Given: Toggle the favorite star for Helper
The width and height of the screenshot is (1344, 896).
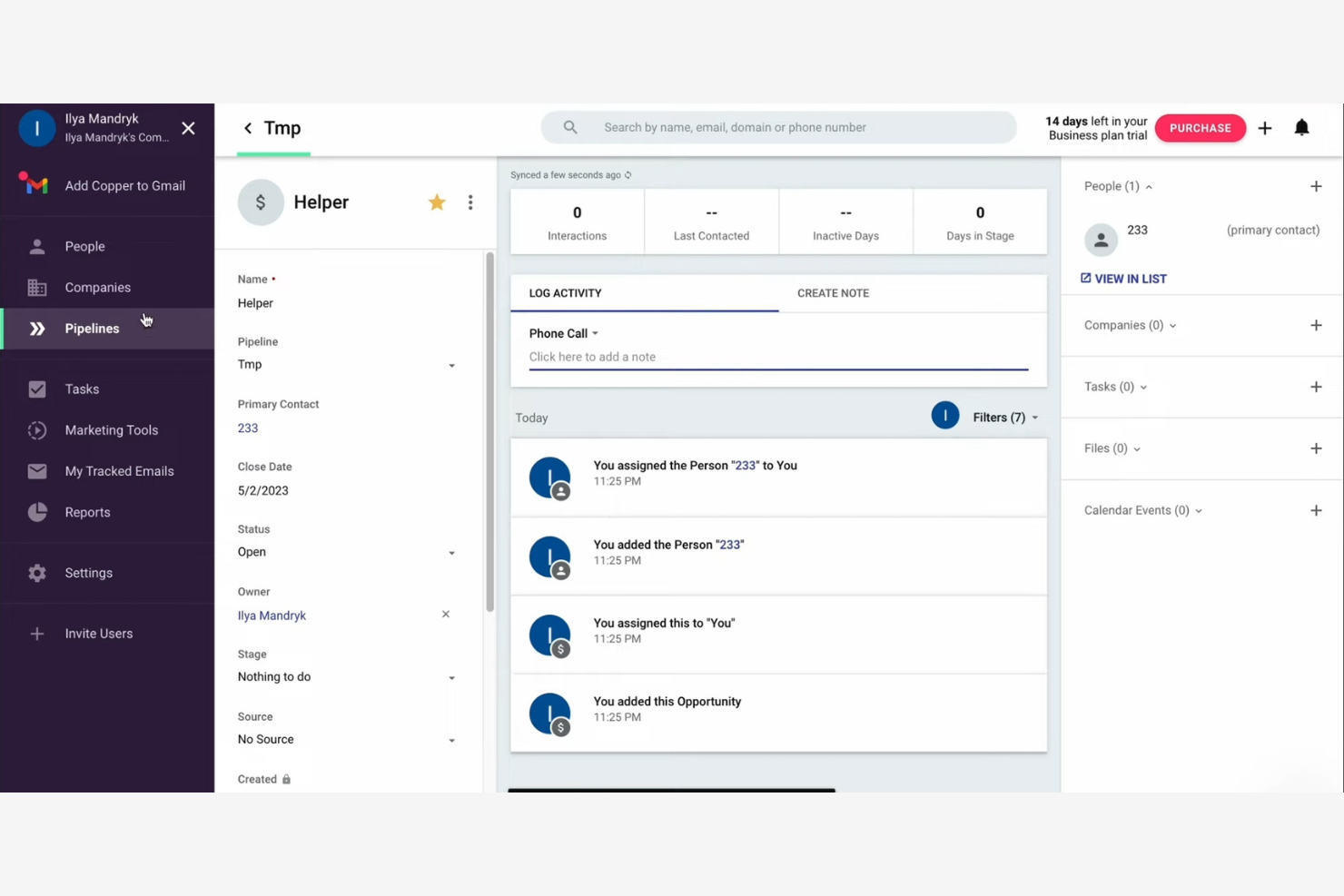Looking at the screenshot, I should pos(437,202).
